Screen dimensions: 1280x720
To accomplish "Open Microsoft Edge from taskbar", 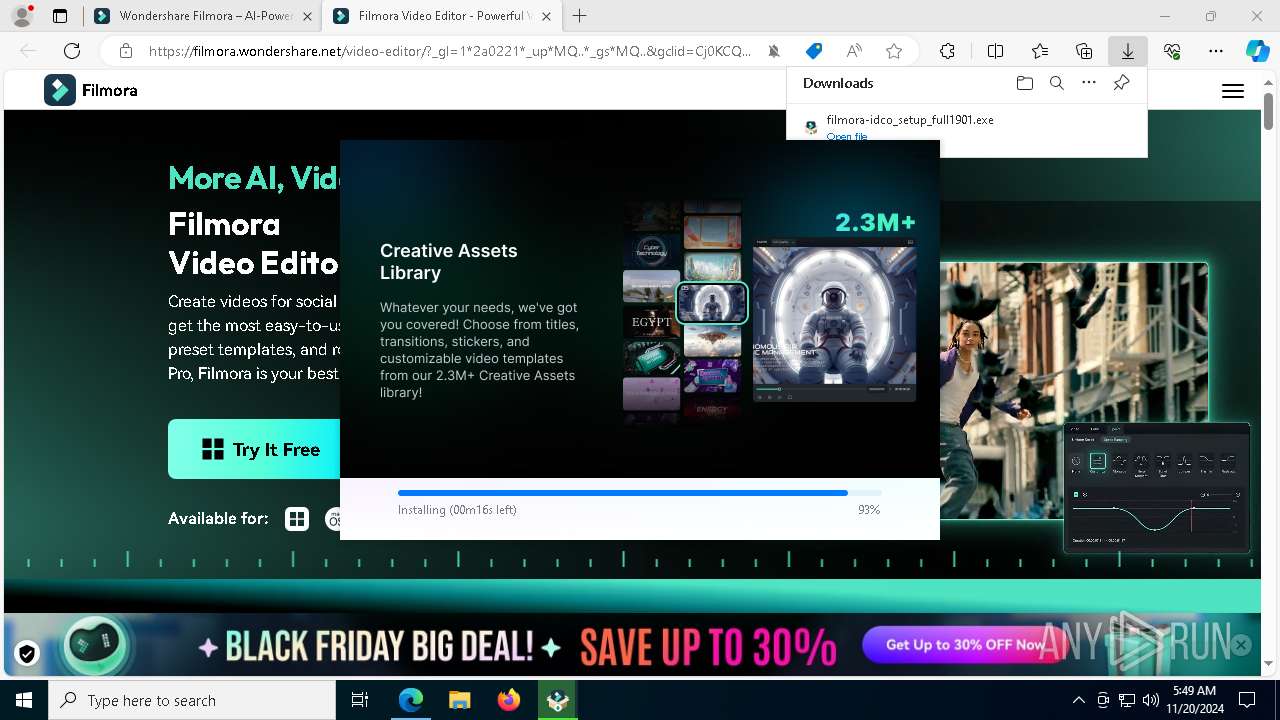I will tap(411, 700).
